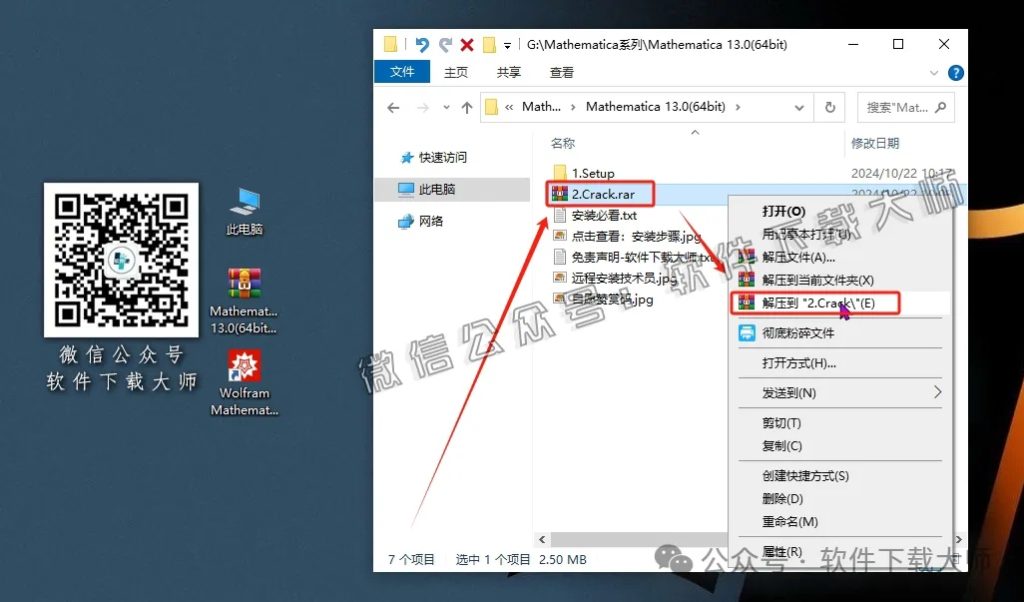Switch to the 查看 ribbon tab
1024x602 pixels.
click(561, 72)
